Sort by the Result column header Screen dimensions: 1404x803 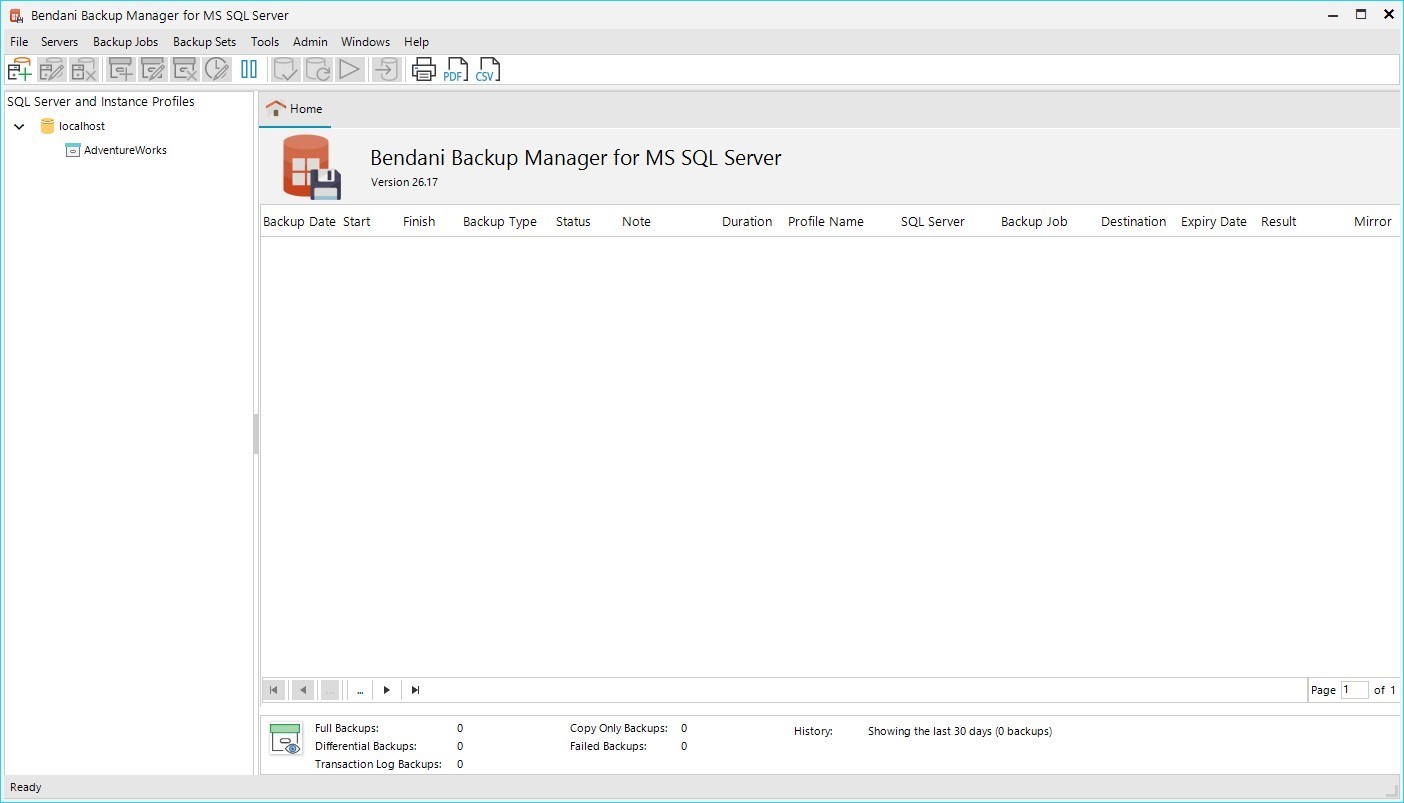click(1279, 222)
